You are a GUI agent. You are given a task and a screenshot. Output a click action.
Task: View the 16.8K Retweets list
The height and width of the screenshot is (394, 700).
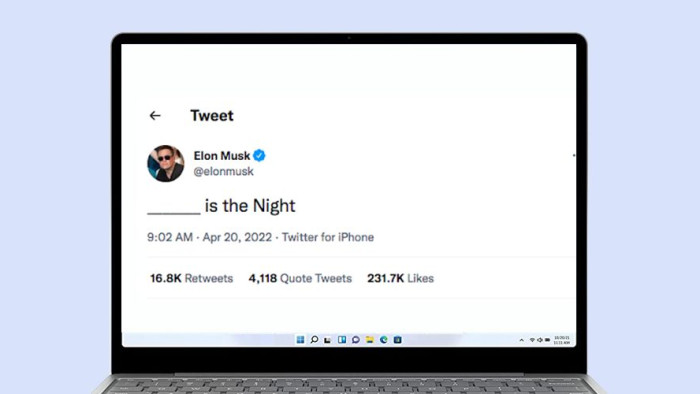coord(192,278)
